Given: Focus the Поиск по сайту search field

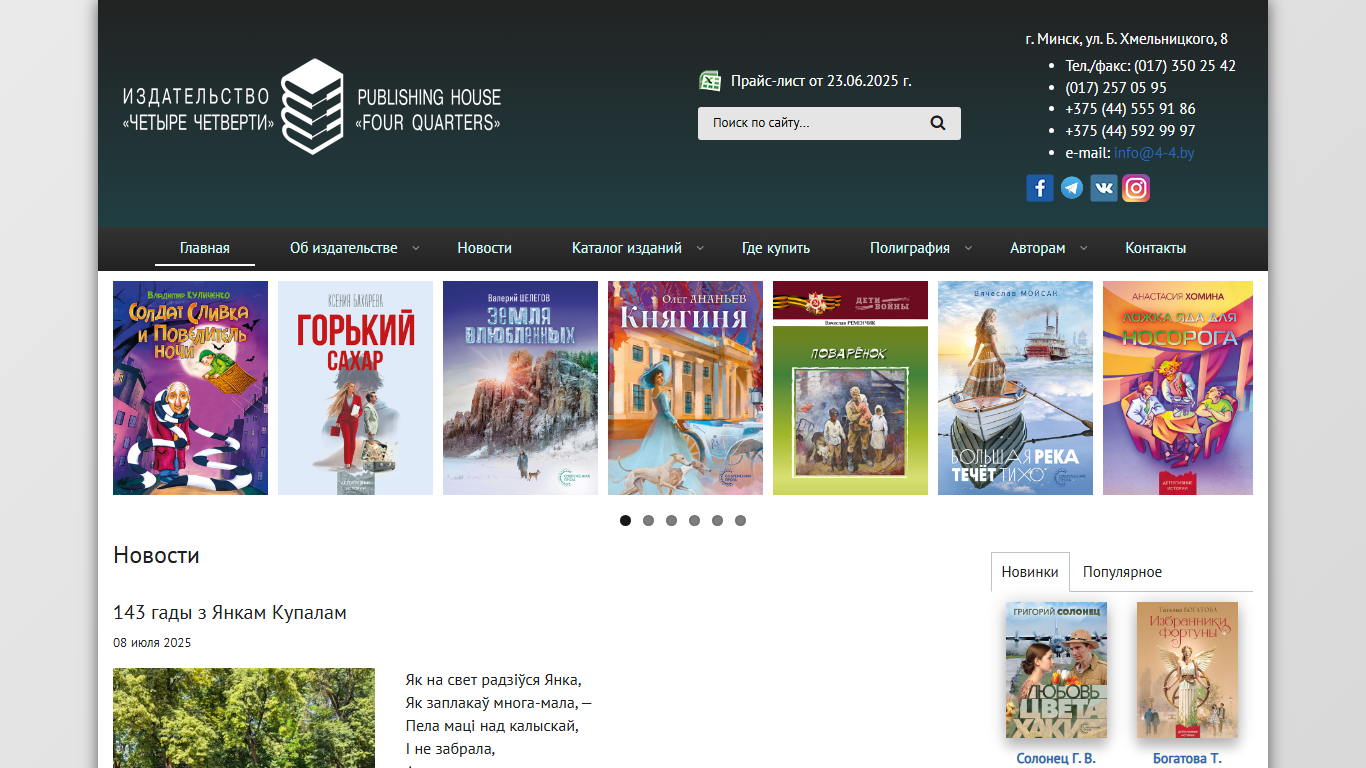Looking at the screenshot, I should click(815, 123).
